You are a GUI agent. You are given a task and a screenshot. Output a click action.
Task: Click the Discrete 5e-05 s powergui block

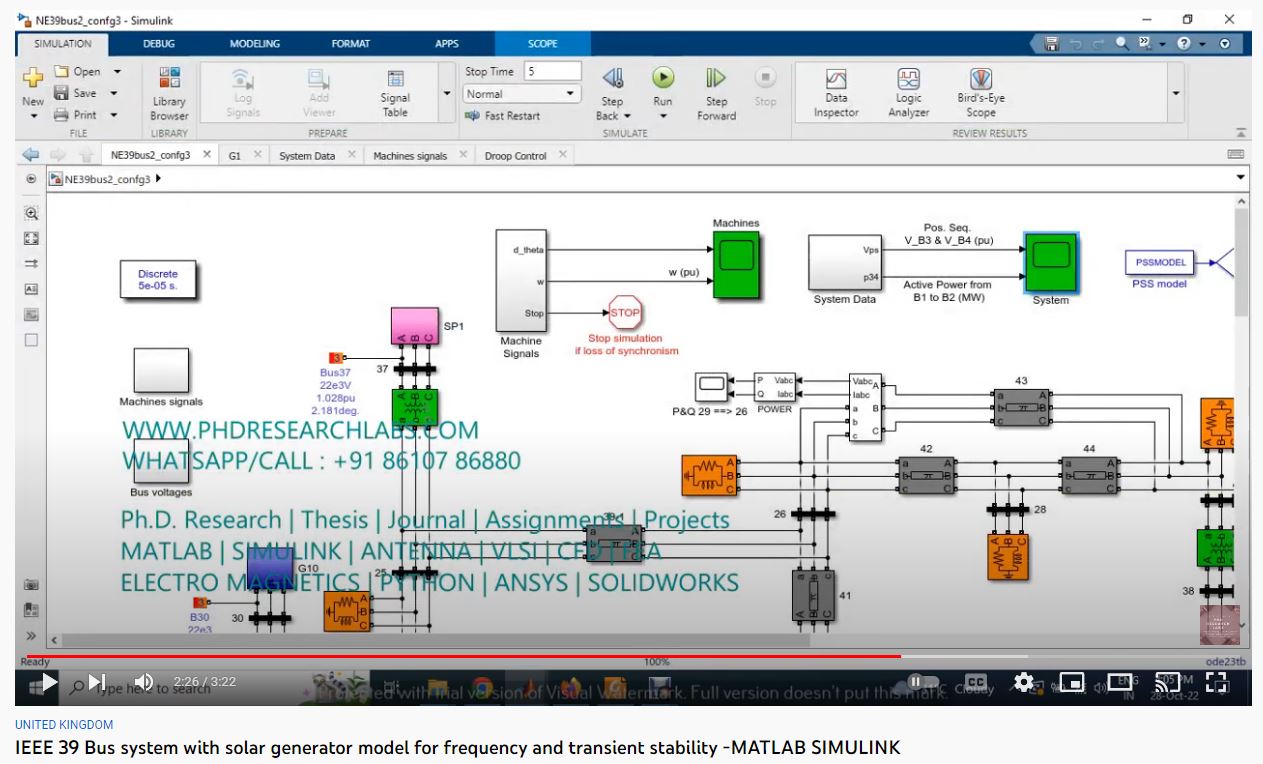[158, 280]
